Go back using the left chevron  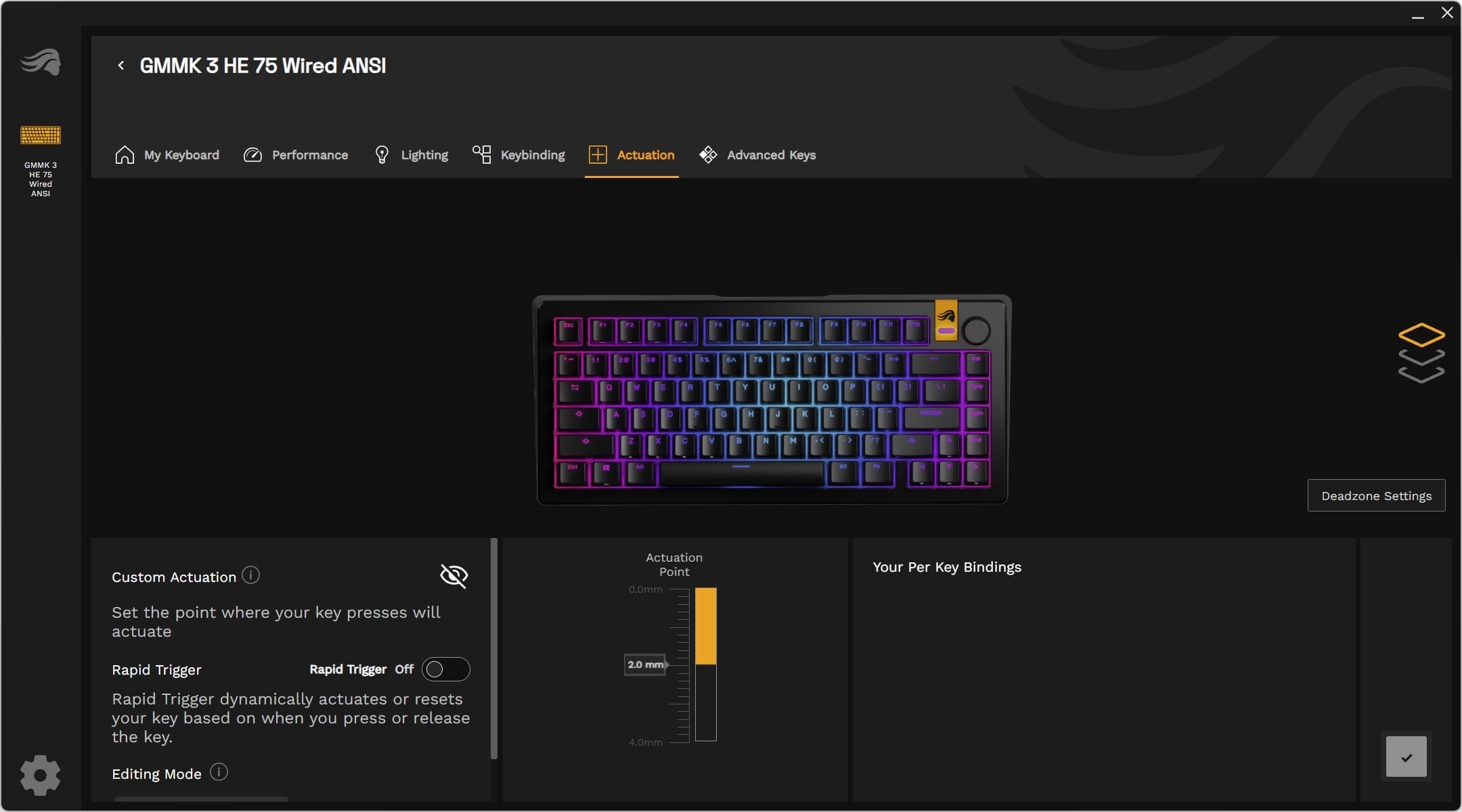121,66
